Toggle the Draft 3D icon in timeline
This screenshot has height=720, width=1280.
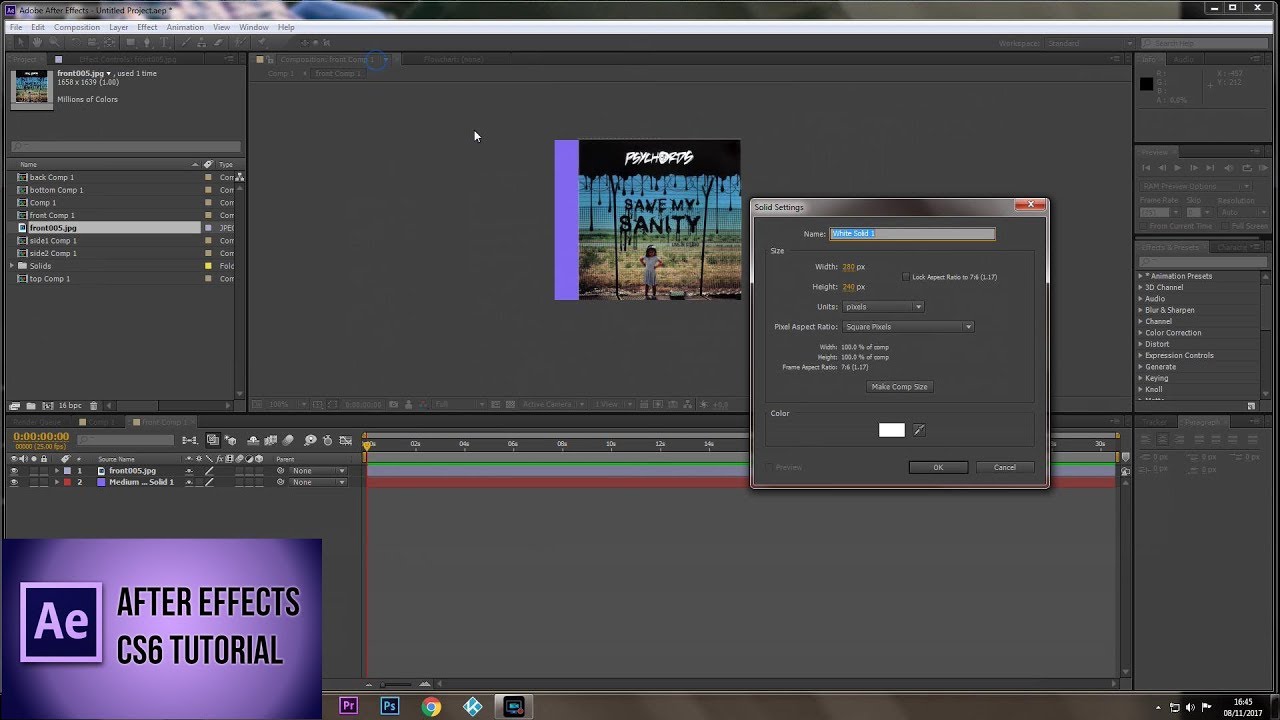click(230, 441)
